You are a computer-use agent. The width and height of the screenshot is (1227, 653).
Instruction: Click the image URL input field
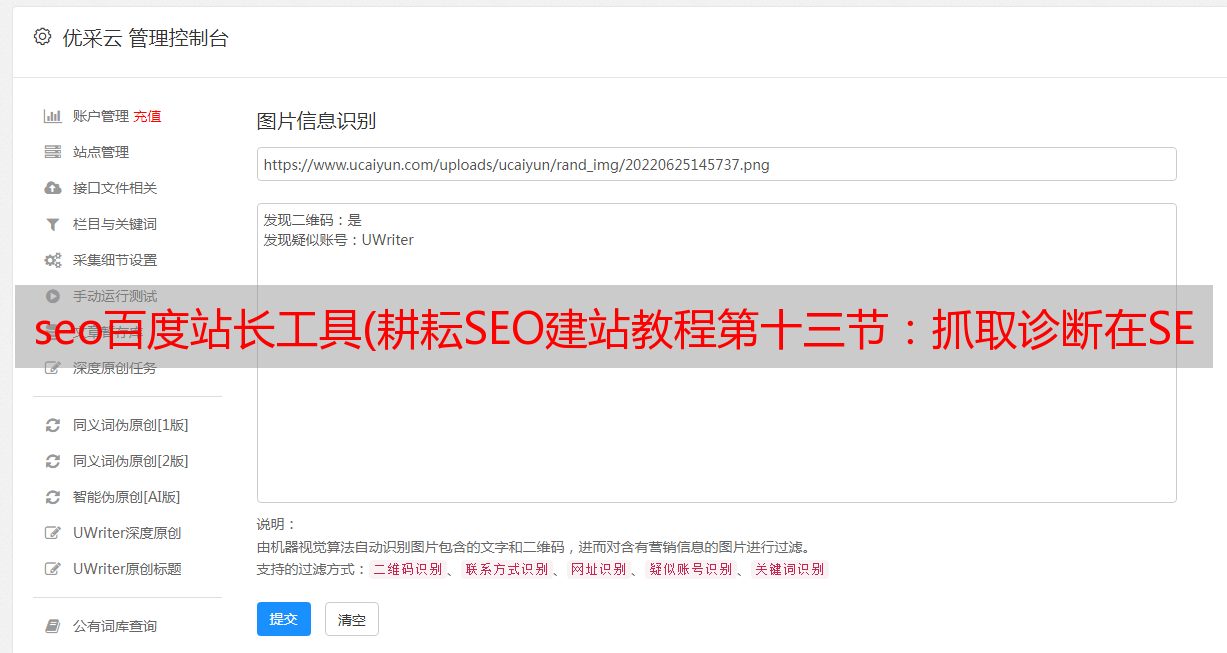716,164
